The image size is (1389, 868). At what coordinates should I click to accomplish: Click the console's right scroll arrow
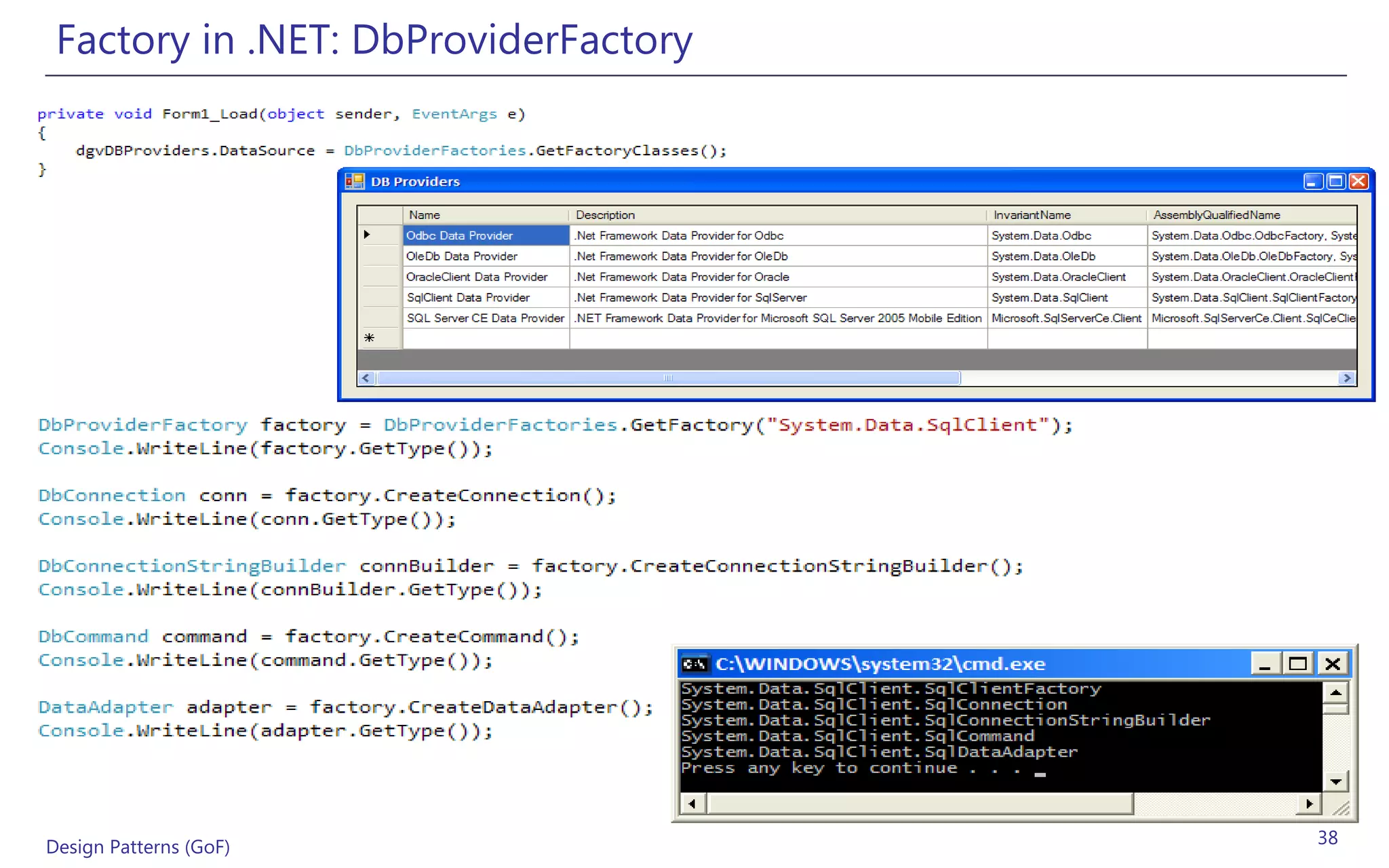tap(1309, 804)
